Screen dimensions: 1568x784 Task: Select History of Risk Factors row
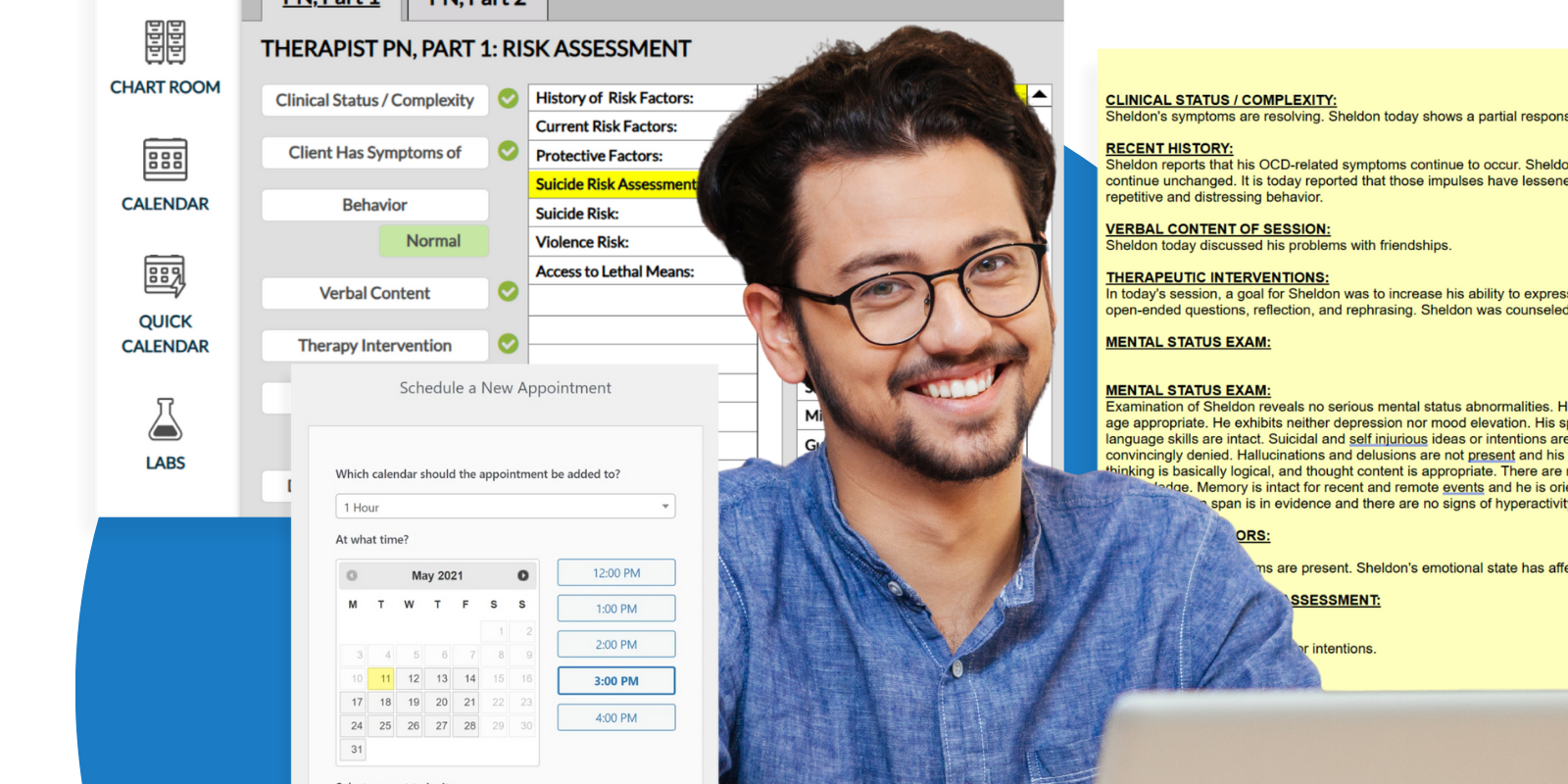pos(642,98)
